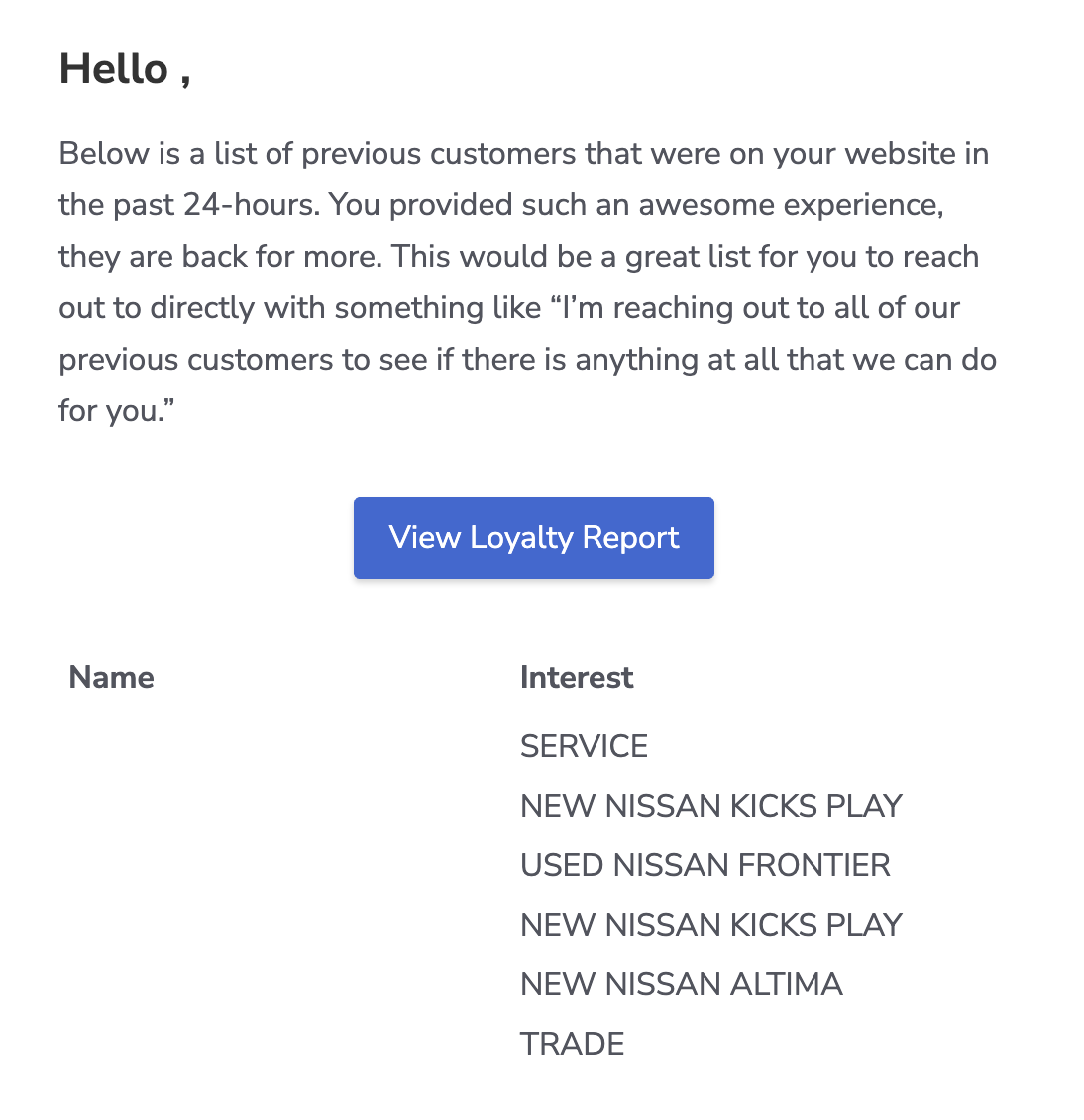
Task: Click the "24-hours" text in the paragraph
Action: (252, 205)
